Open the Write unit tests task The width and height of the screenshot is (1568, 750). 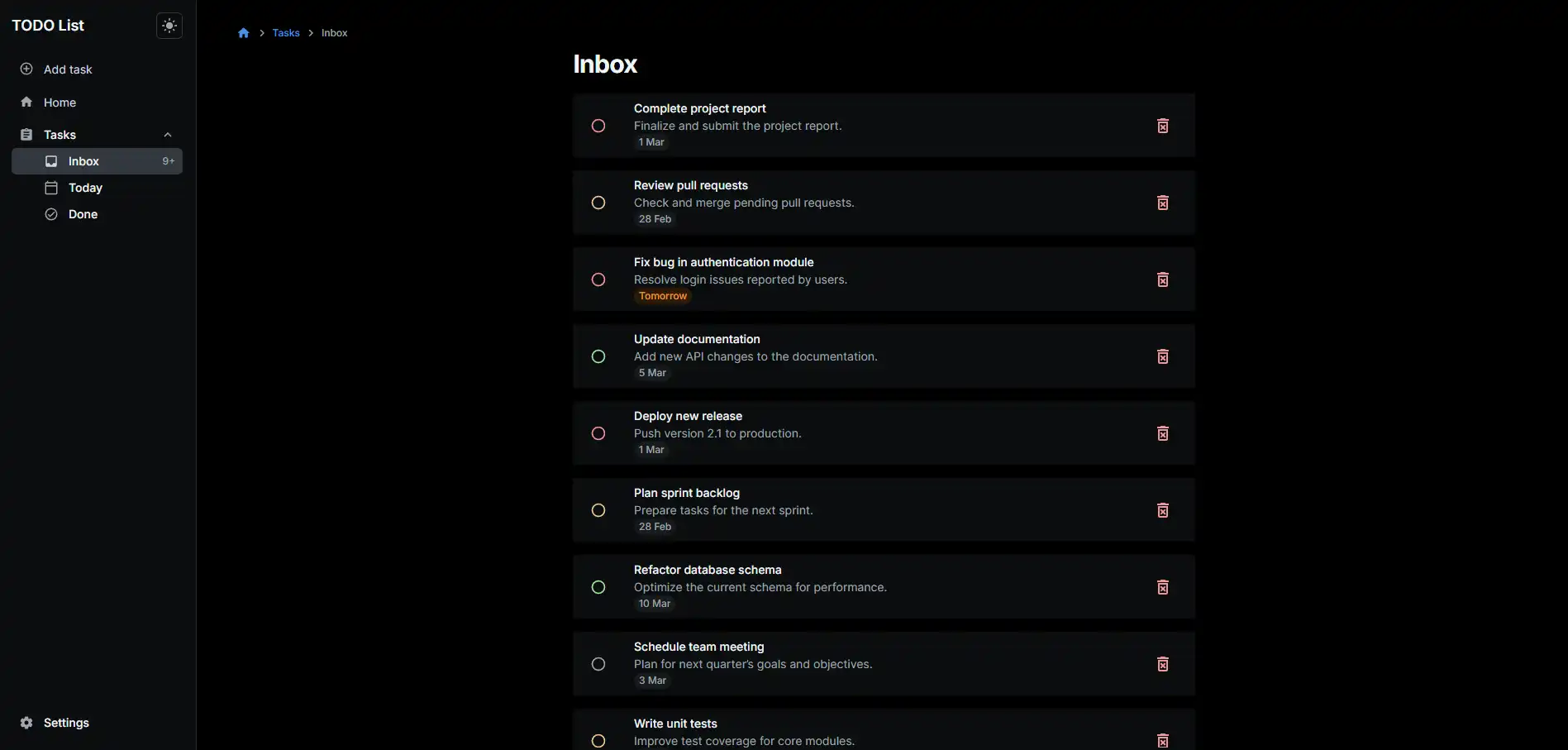coord(675,724)
